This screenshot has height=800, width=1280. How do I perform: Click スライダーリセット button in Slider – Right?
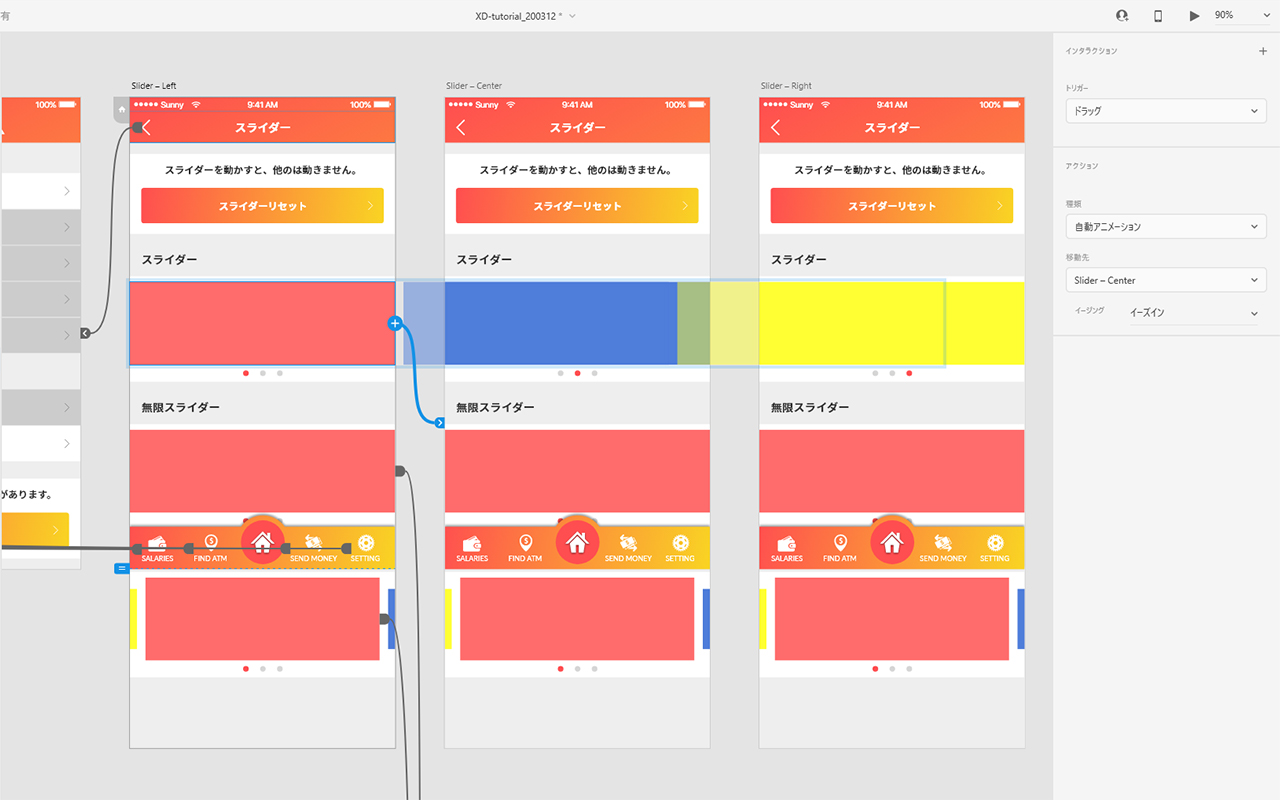(x=892, y=206)
